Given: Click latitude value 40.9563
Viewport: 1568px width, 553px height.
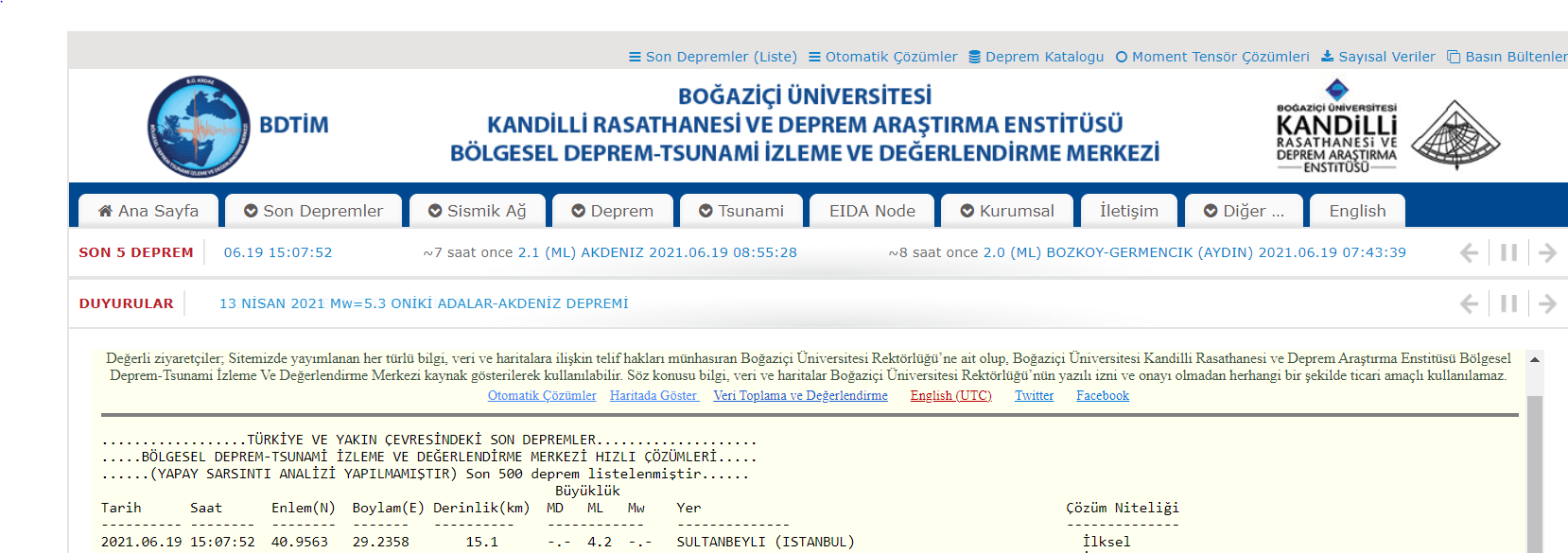Looking at the screenshot, I should tap(300, 542).
